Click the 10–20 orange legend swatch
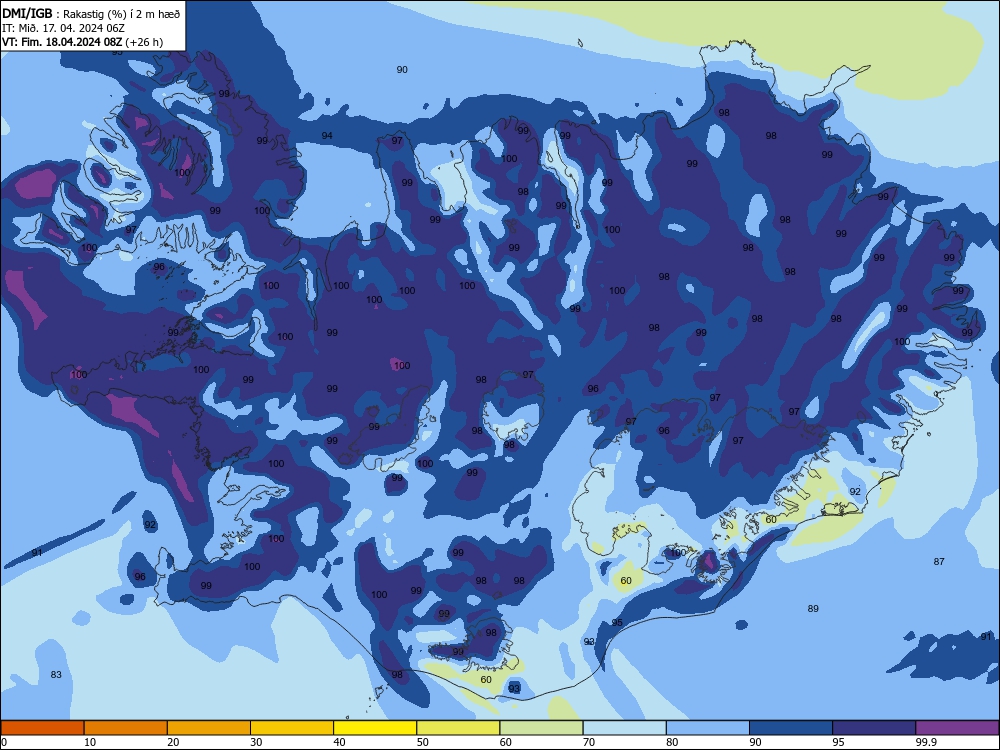1000x750 pixels. coord(126,728)
